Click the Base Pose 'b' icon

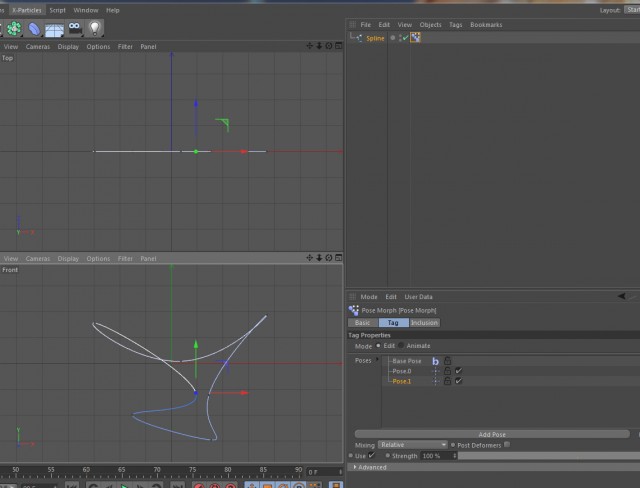coord(436,361)
